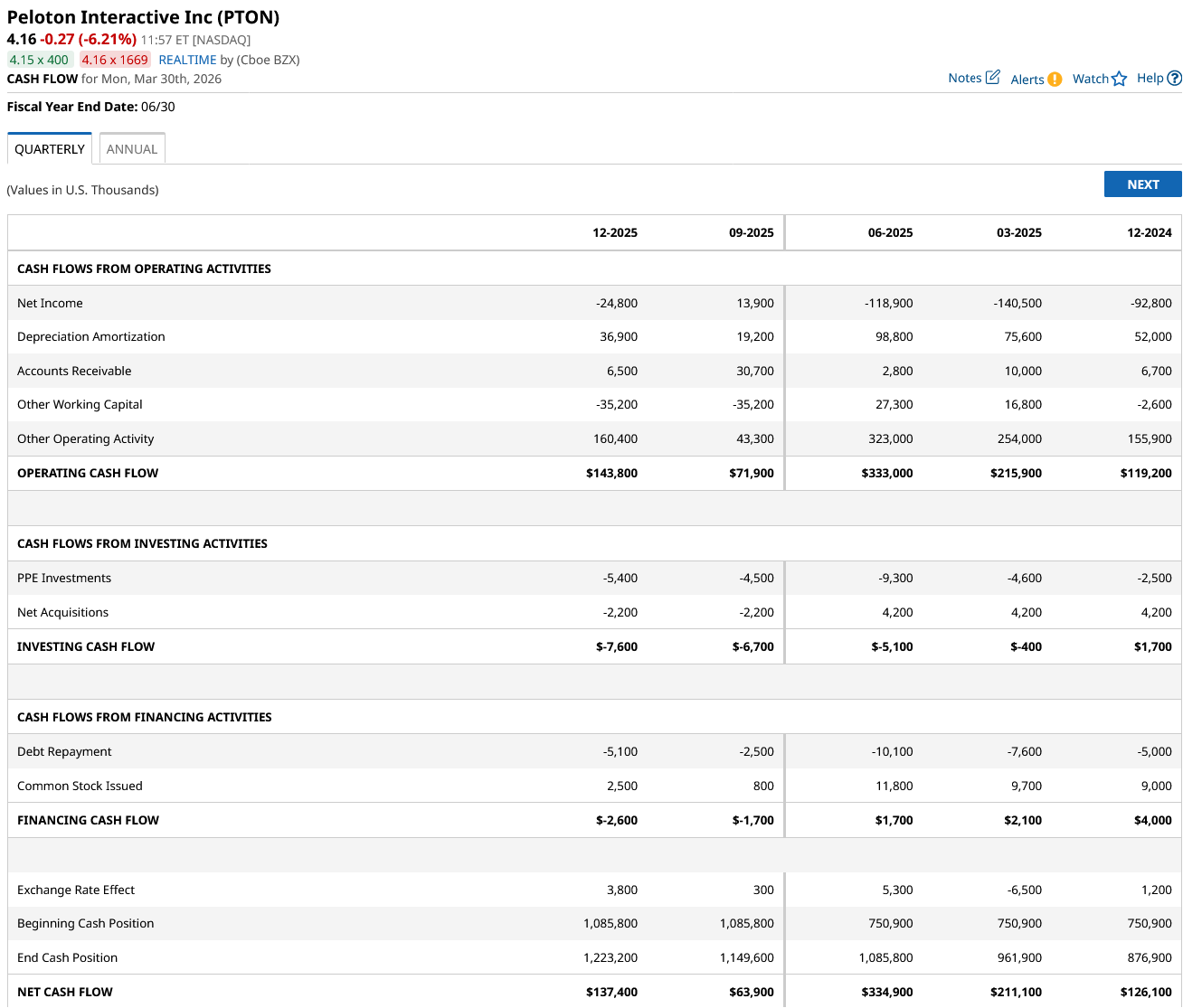1183x1008 pixels.
Task: Open the REALTIME quote link
Action: (x=187, y=60)
